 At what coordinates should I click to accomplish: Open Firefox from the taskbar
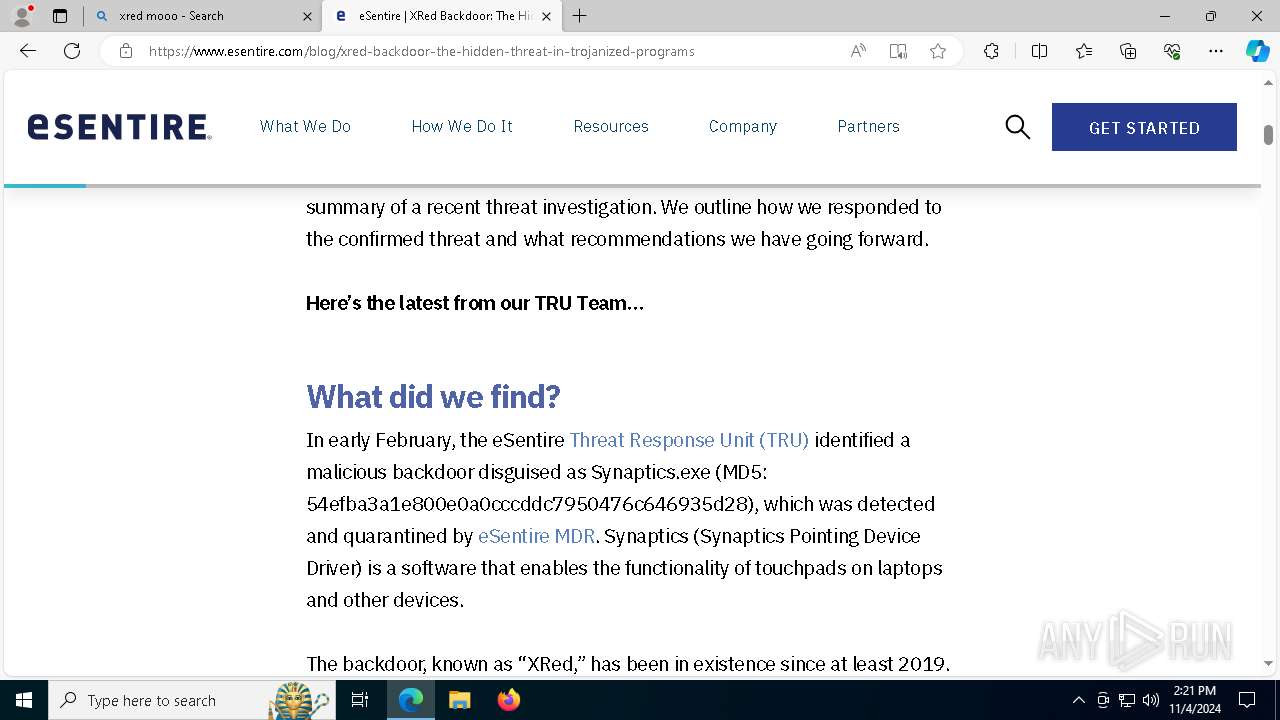[x=508, y=700]
